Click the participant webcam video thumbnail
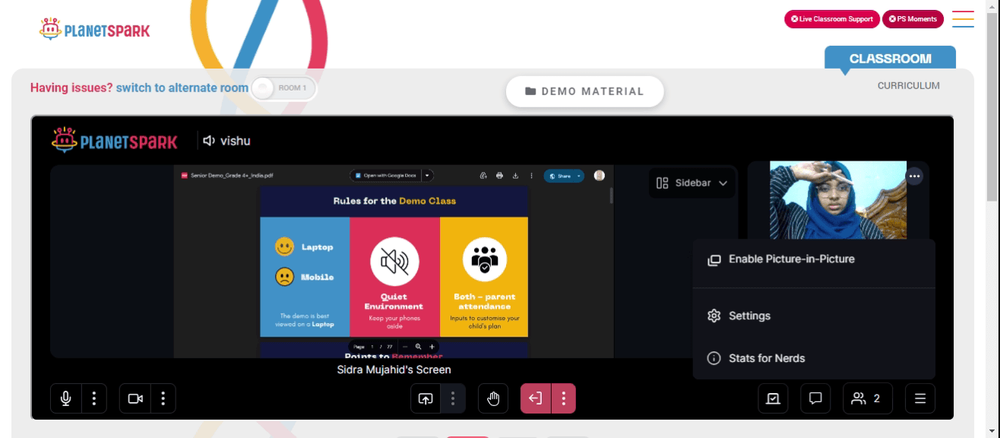The height and width of the screenshot is (438, 1000). point(838,200)
